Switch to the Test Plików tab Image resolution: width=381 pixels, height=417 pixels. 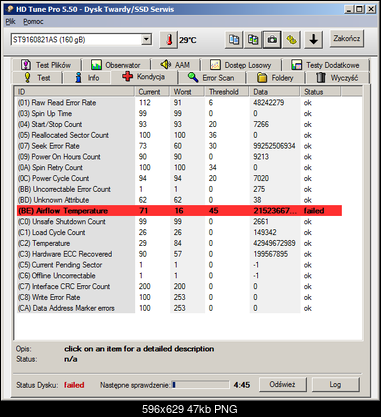click(x=46, y=65)
